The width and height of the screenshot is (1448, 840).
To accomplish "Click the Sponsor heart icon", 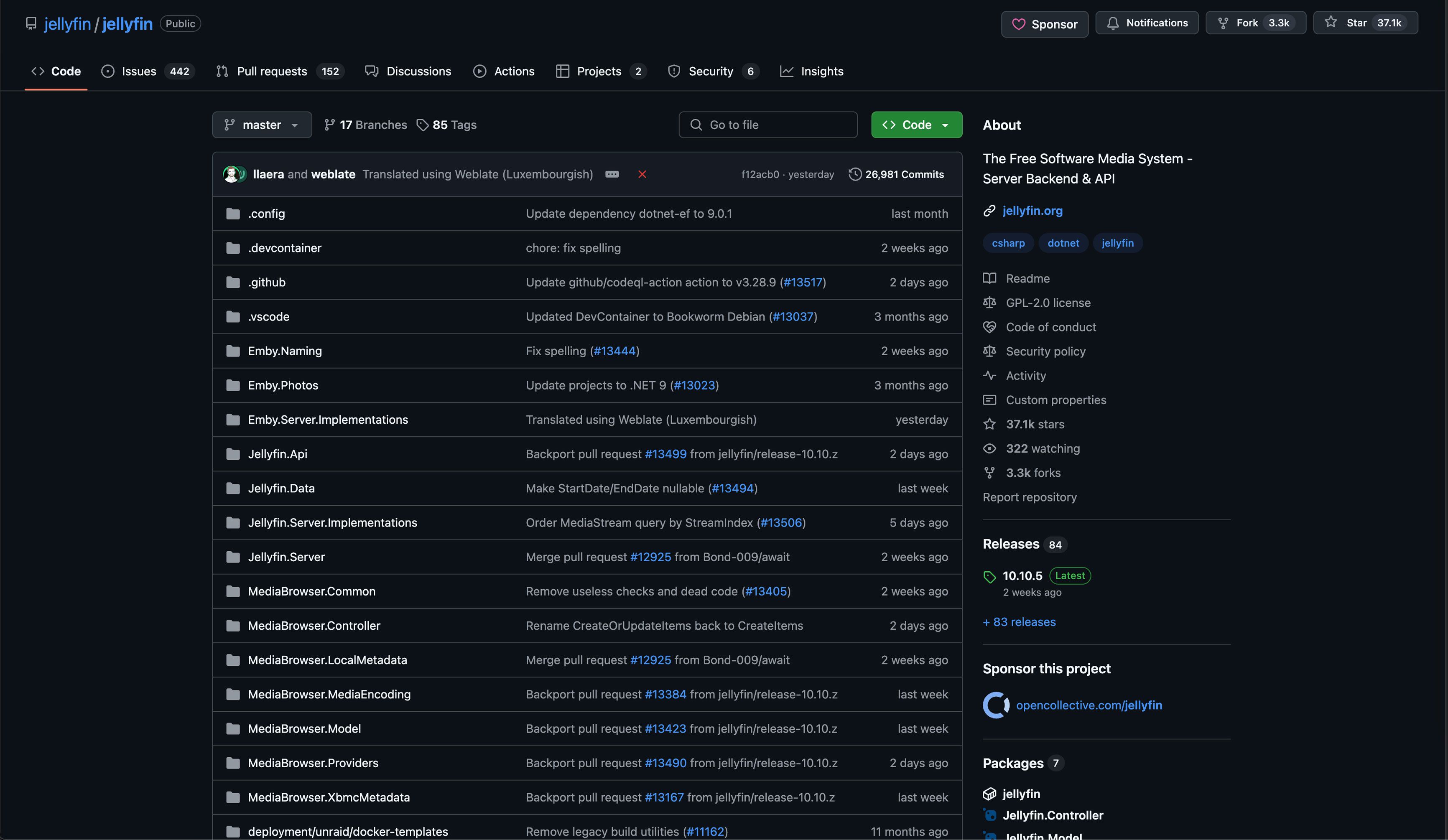I will click(1018, 22).
